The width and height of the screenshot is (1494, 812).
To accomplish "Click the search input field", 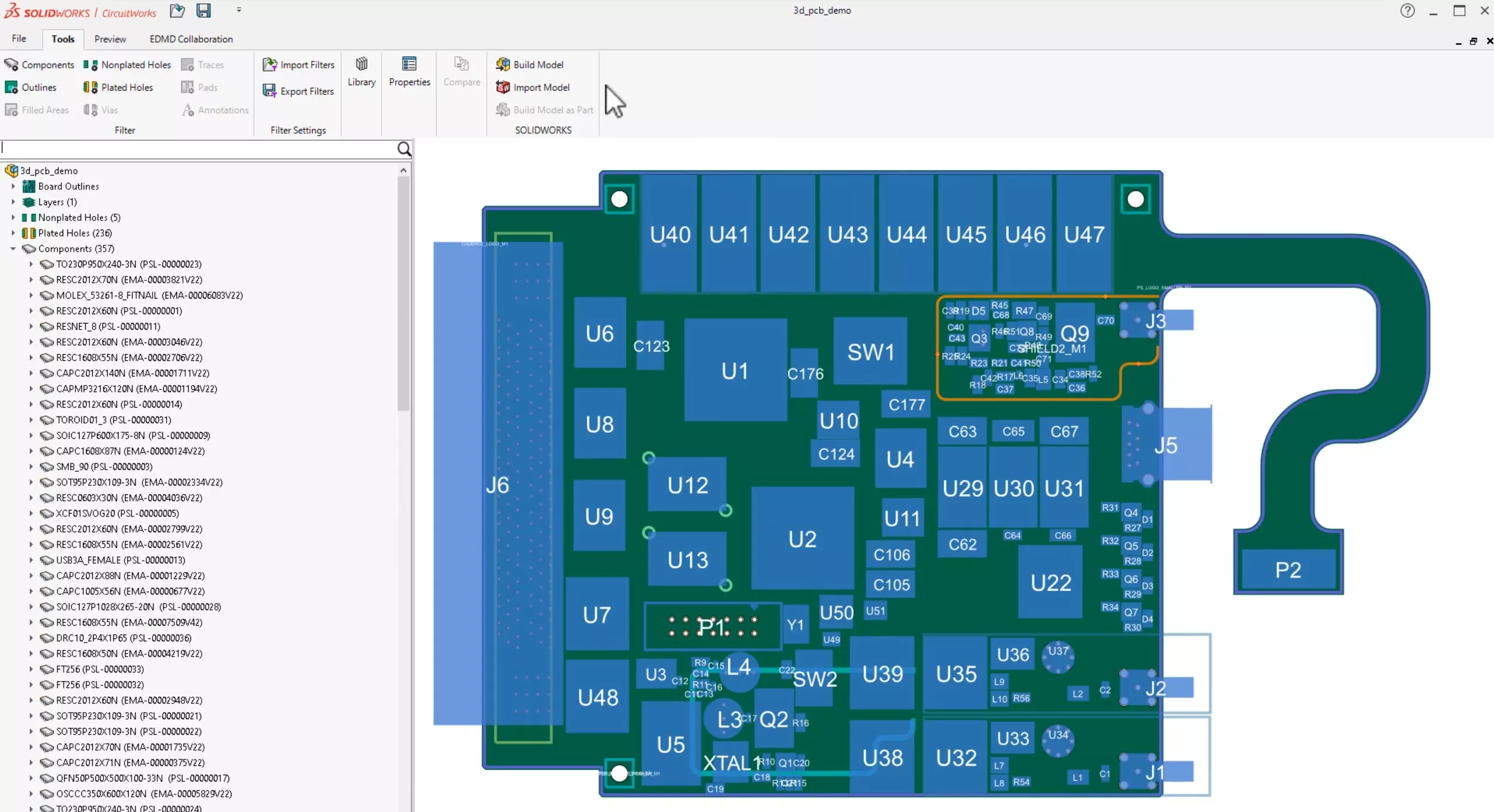I will [x=200, y=148].
